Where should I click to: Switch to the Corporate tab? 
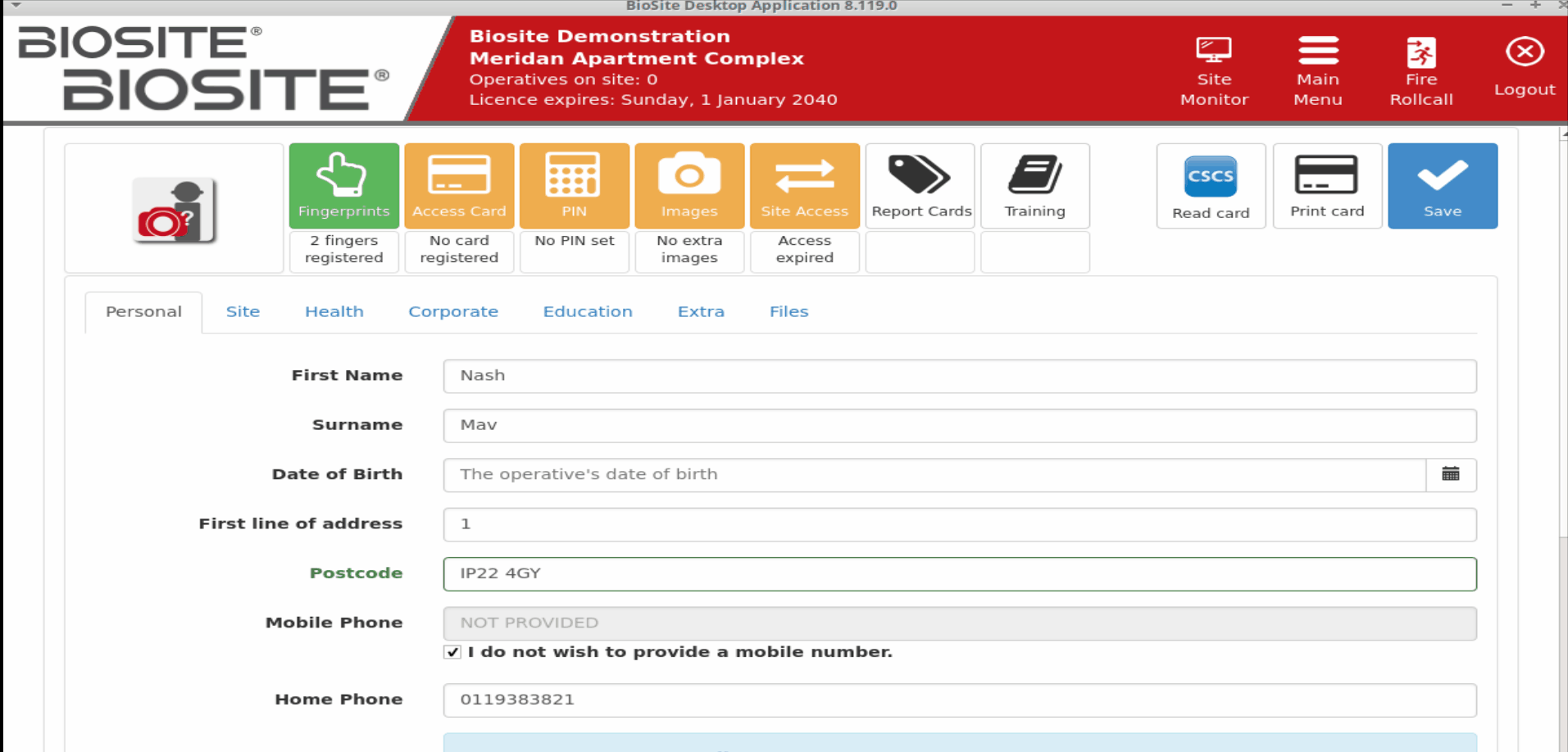(453, 312)
